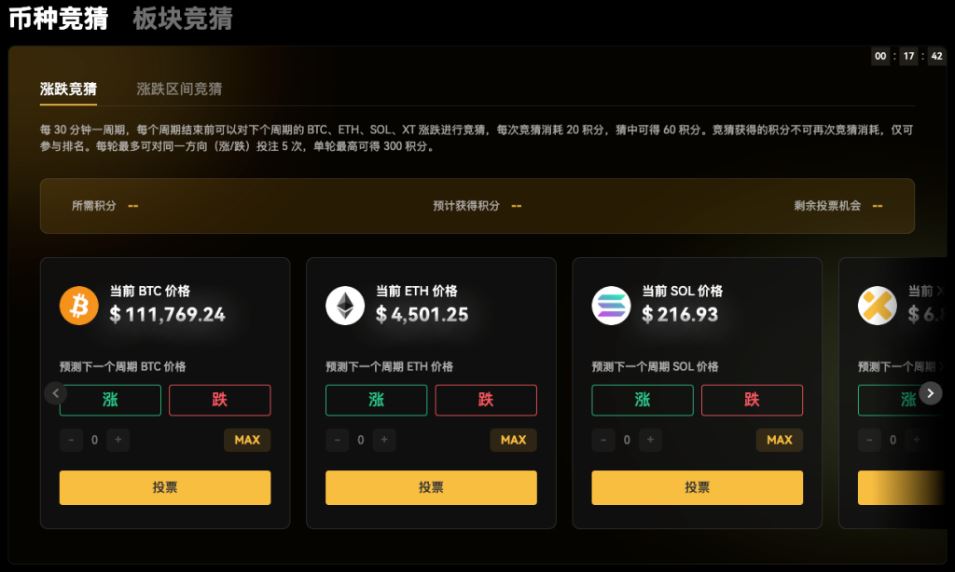The width and height of the screenshot is (955, 572).
Task: Click the Bitcoin coin icon
Action: (x=79, y=306)
